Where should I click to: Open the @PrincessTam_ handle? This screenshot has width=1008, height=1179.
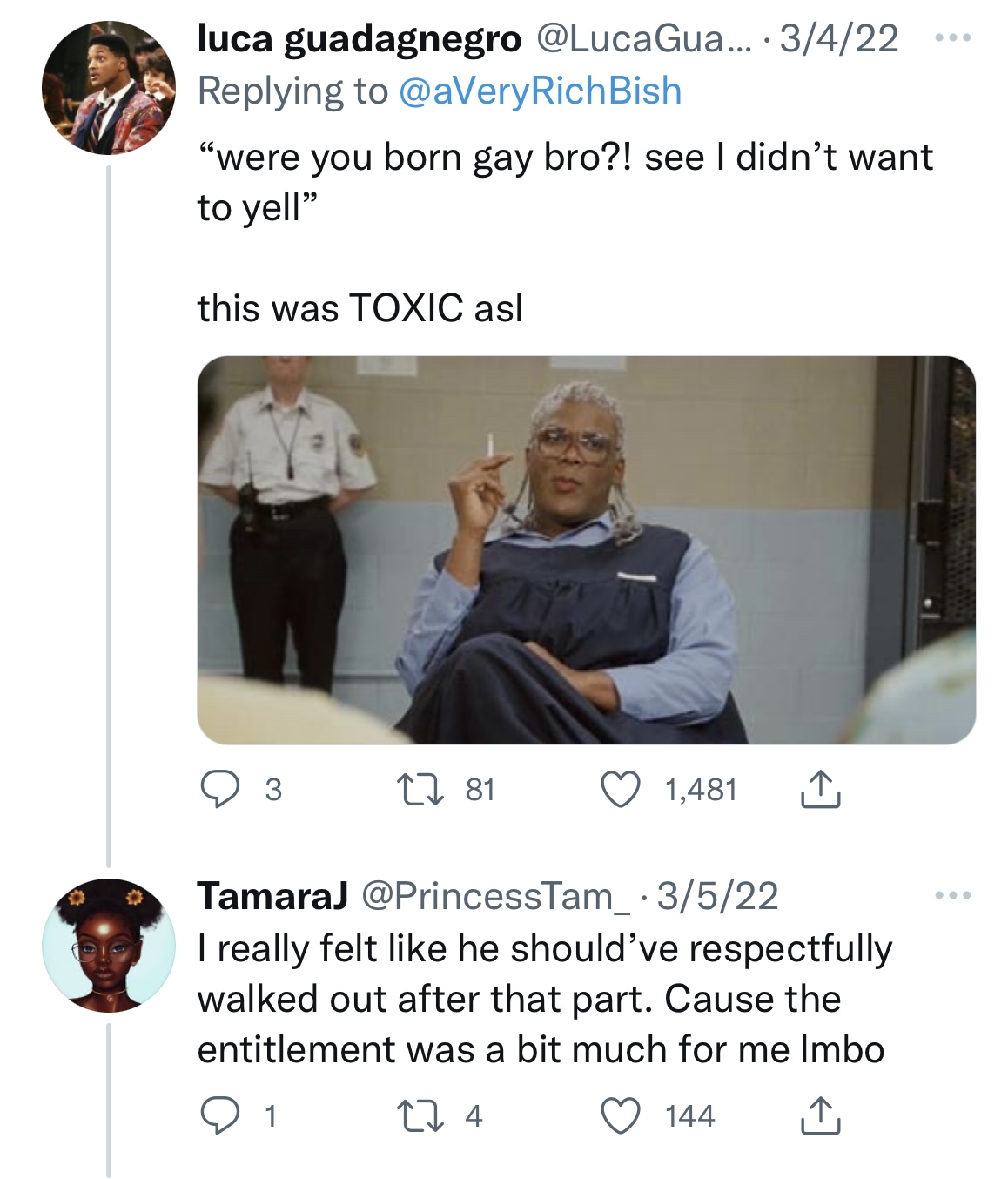click(494, 895)
